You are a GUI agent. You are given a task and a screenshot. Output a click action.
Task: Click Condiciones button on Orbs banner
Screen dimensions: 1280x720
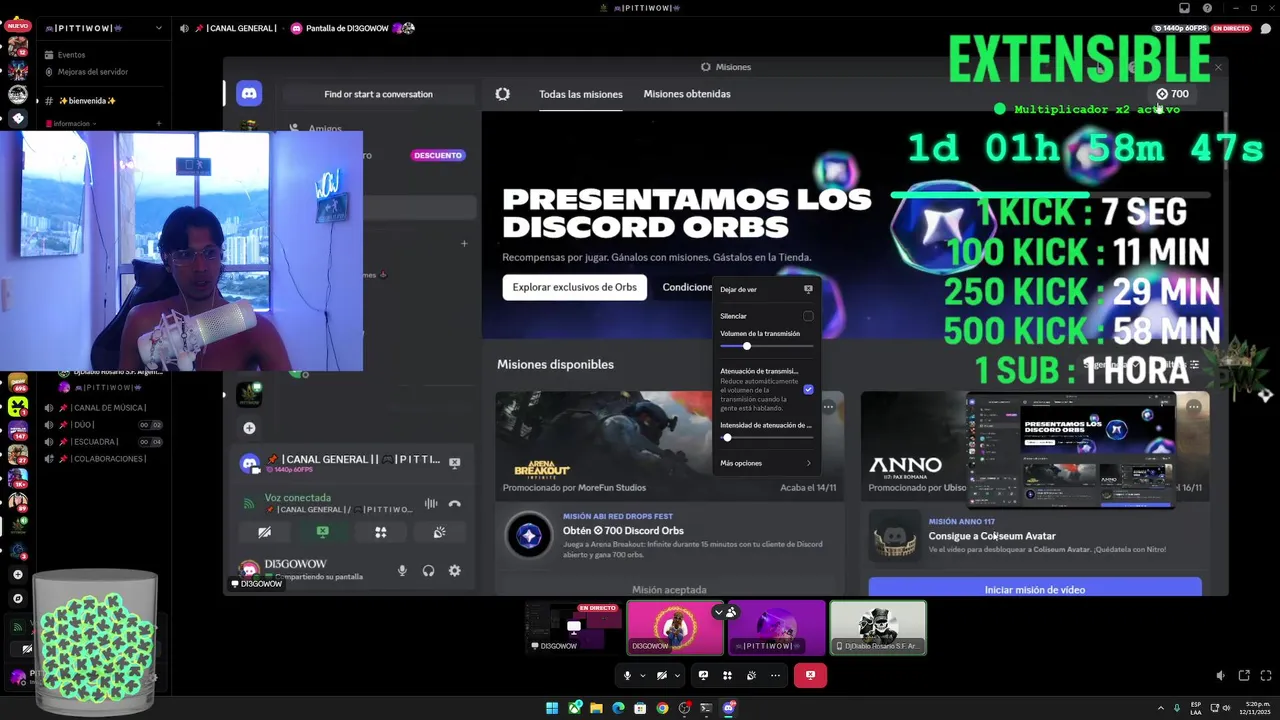tap(686, 287)
